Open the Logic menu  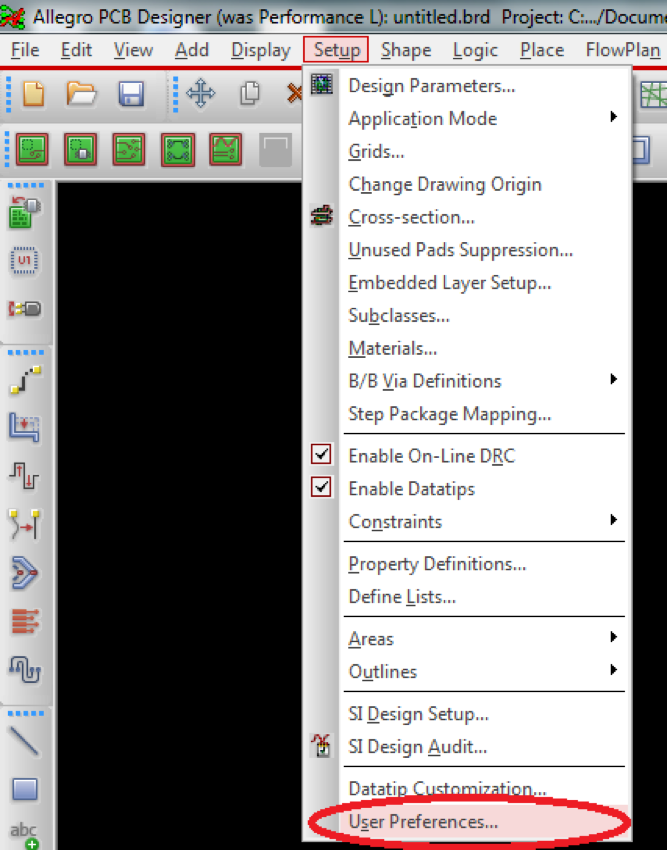[476, 50]
